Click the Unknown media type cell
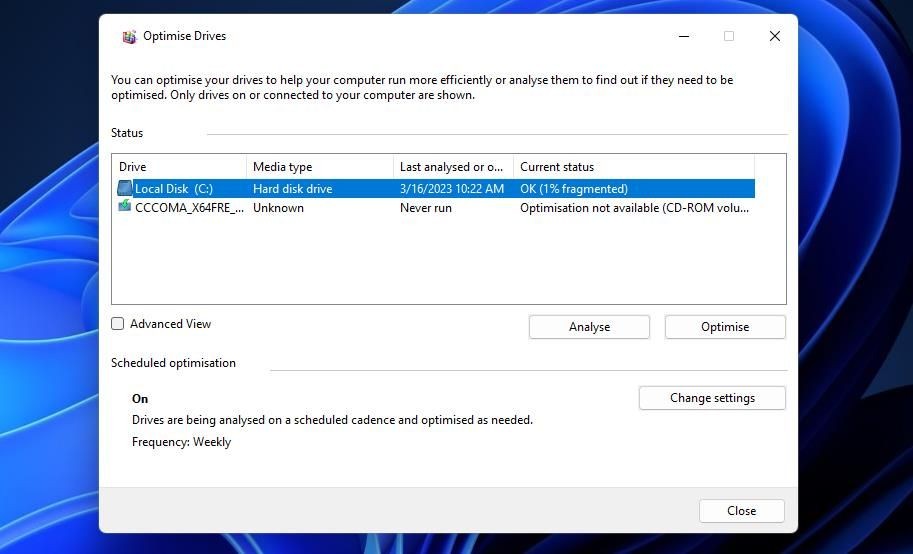Image resolution: width=913 pixels, height=554 pixels. pos(278,208)
